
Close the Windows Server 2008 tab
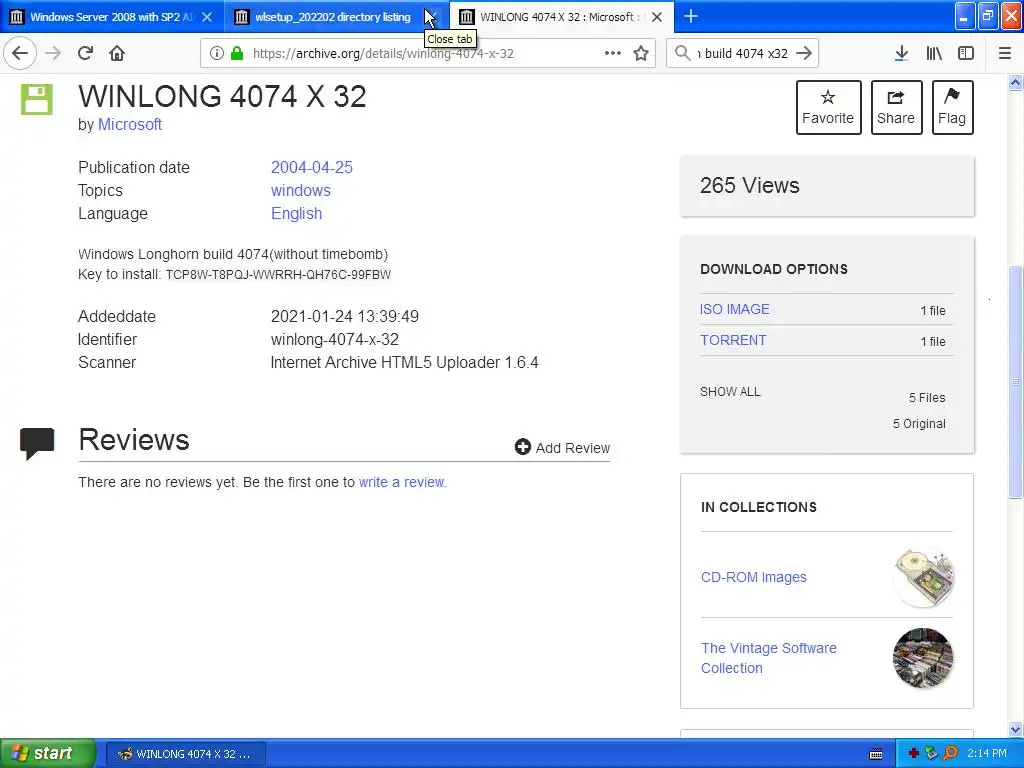tap(206, 16)
